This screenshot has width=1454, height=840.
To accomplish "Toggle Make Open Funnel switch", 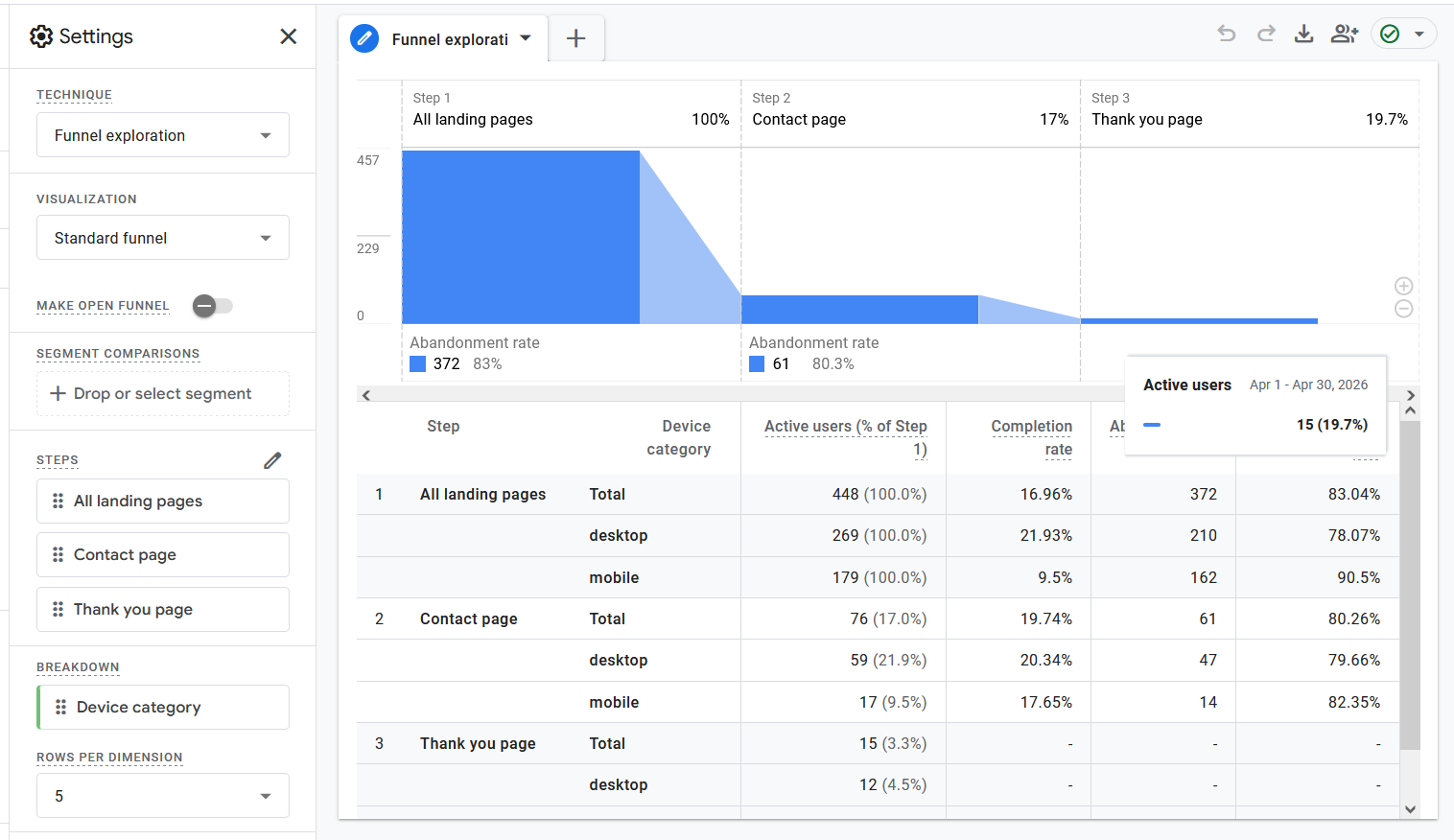I will (x=212, y=306).
